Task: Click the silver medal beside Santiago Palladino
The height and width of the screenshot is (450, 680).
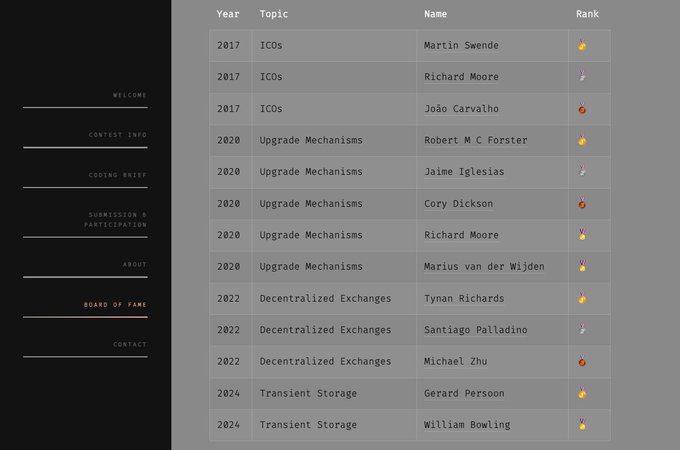Action: 582,329
